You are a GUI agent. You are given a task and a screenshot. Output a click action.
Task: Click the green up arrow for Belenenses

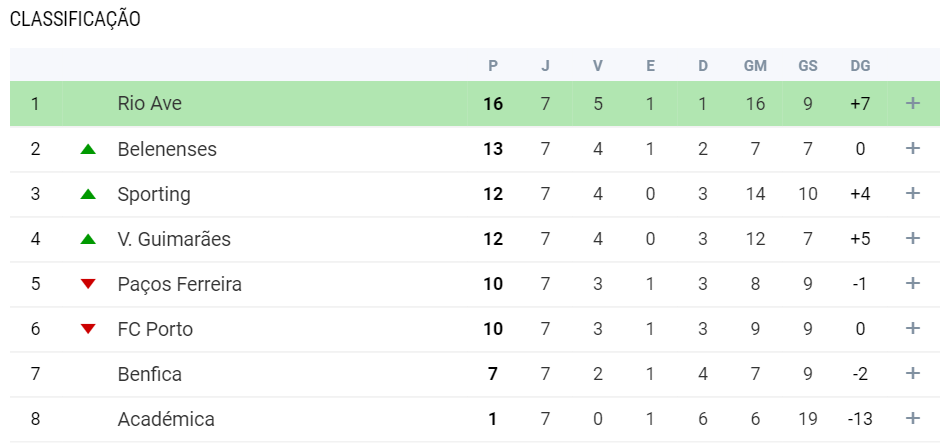(88, 149)
